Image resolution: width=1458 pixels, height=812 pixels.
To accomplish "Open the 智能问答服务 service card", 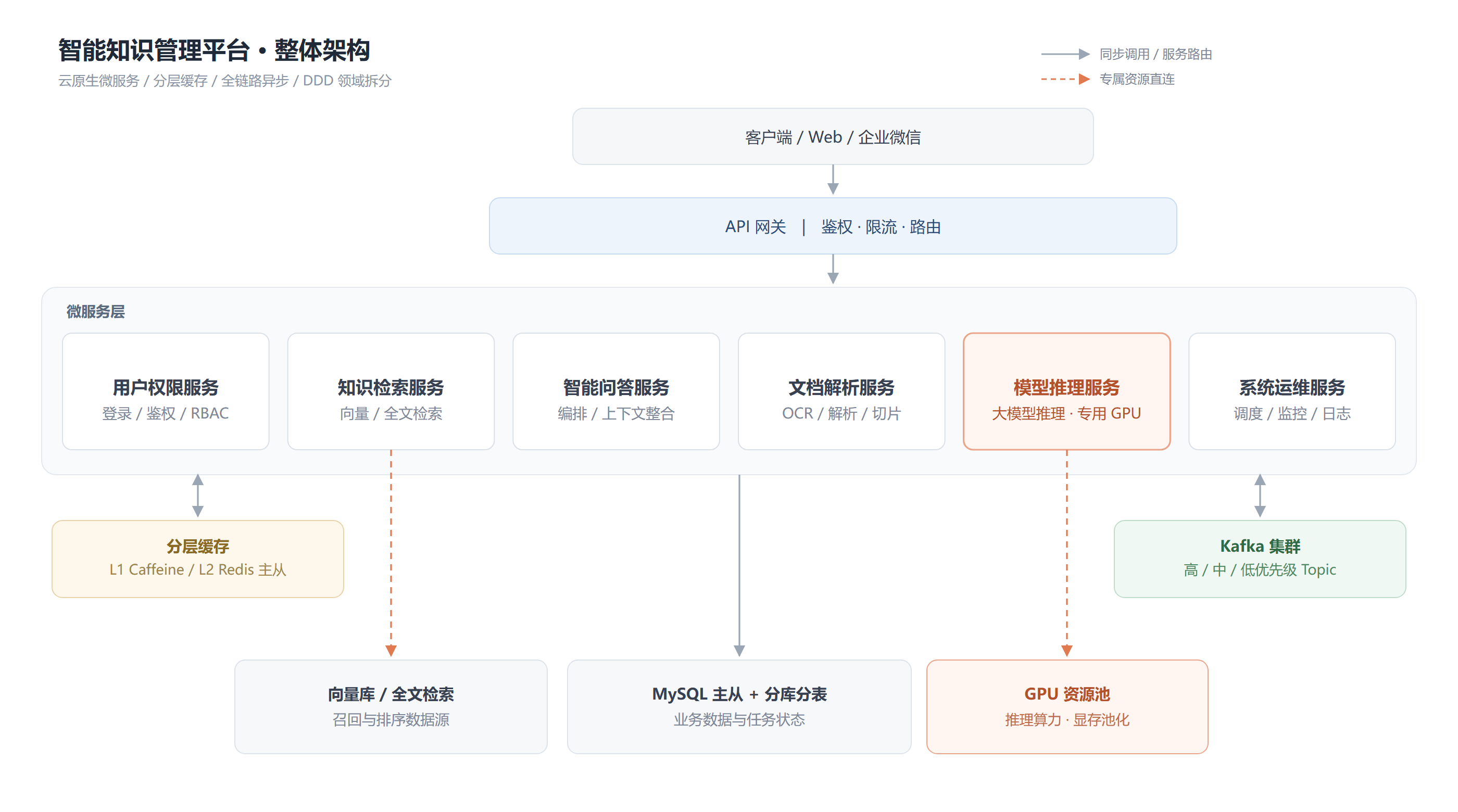I will (617, 391).
